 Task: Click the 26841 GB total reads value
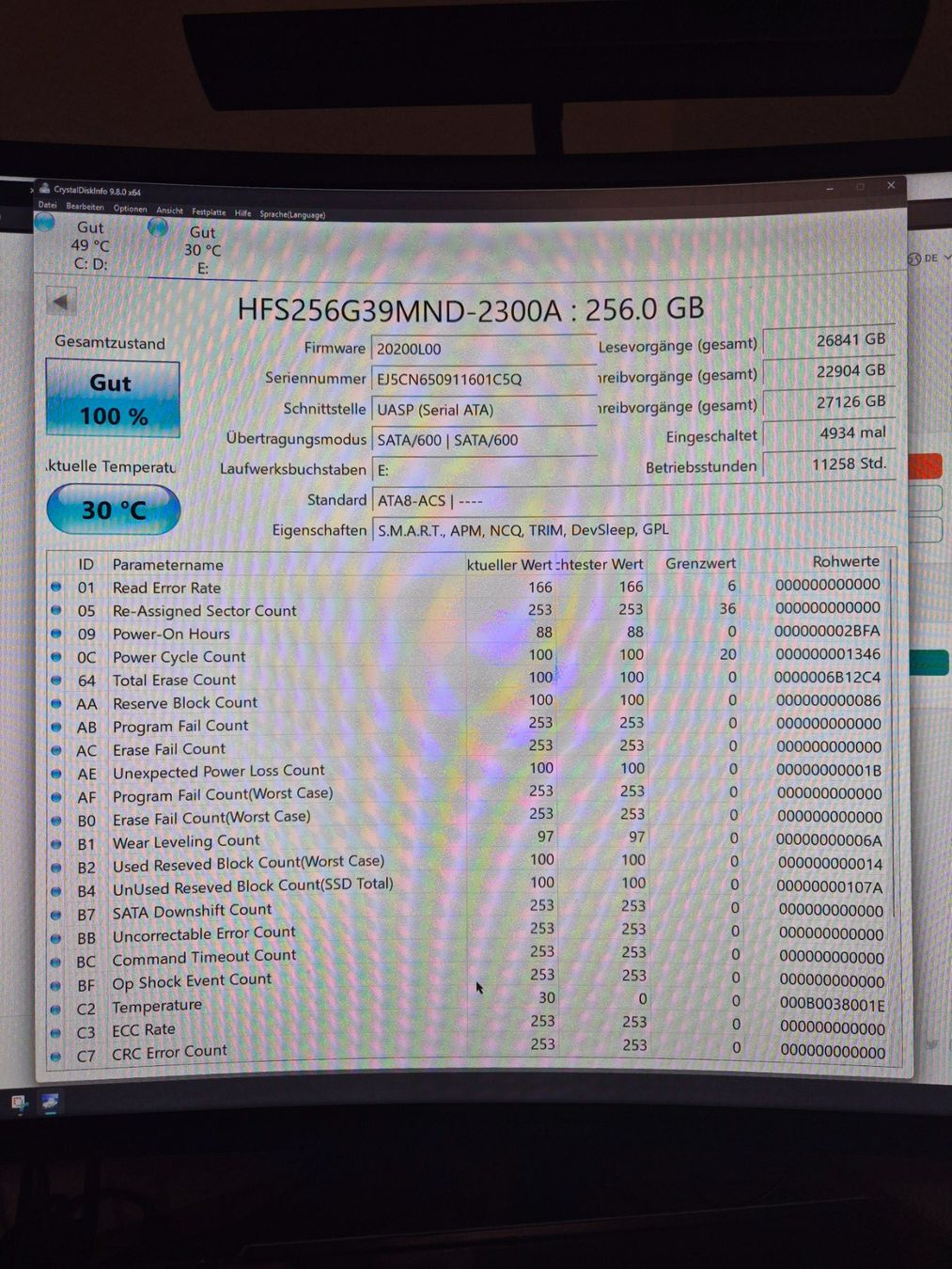tap(828, 340)
